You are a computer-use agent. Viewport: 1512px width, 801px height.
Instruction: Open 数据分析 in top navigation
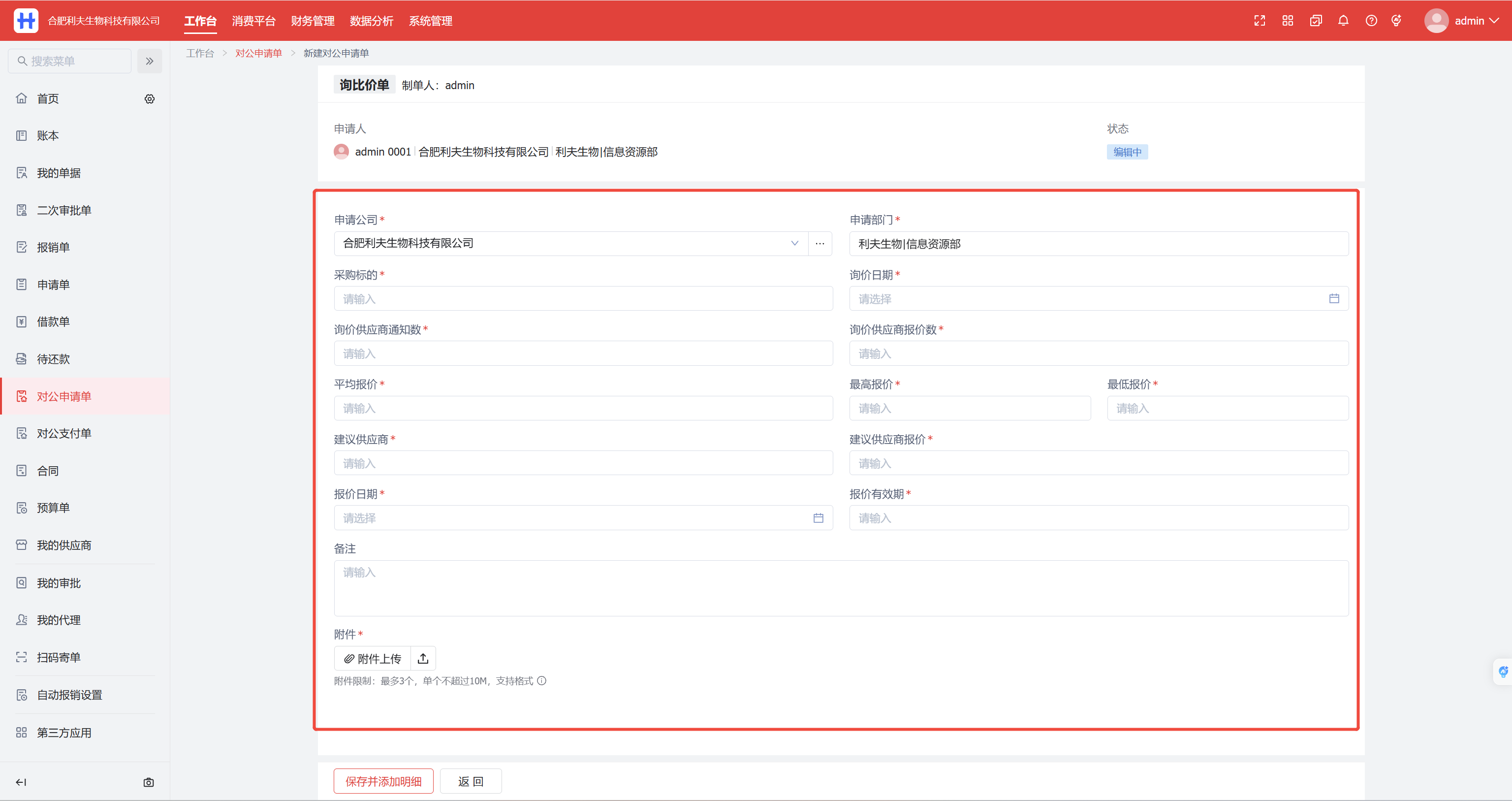(371, 21)
